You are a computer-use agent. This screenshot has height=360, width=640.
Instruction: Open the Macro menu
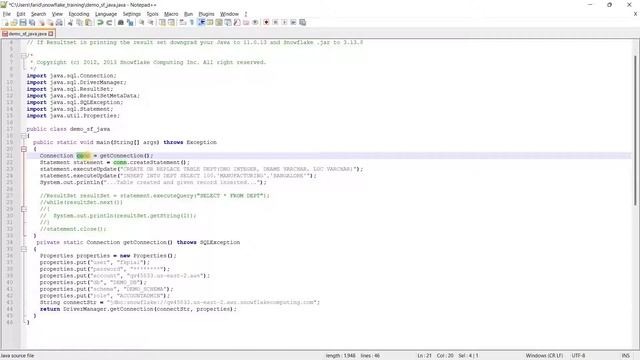(171, 14)
